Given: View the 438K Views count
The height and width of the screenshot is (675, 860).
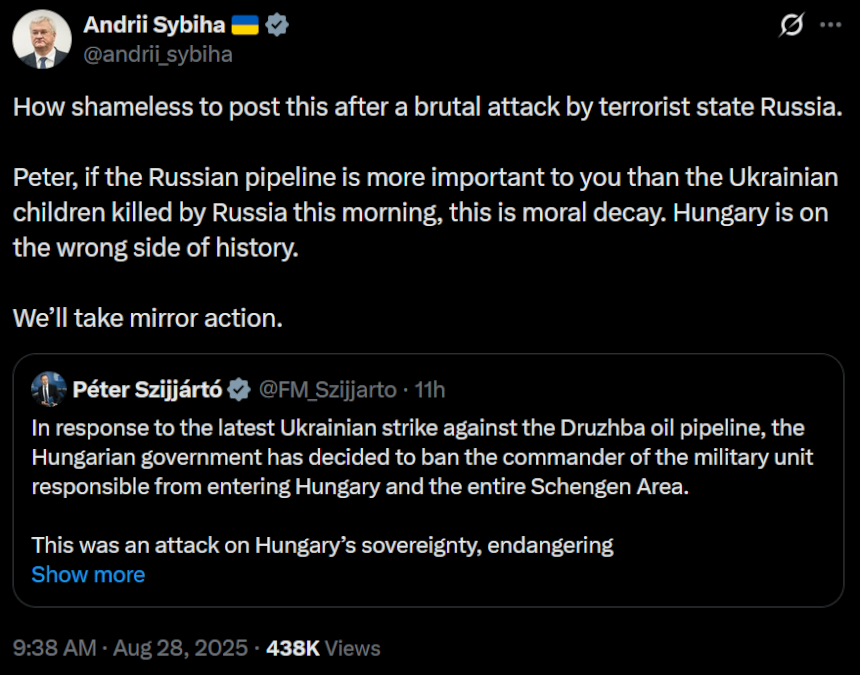Looking at the screenshot, I should point(323,648).
